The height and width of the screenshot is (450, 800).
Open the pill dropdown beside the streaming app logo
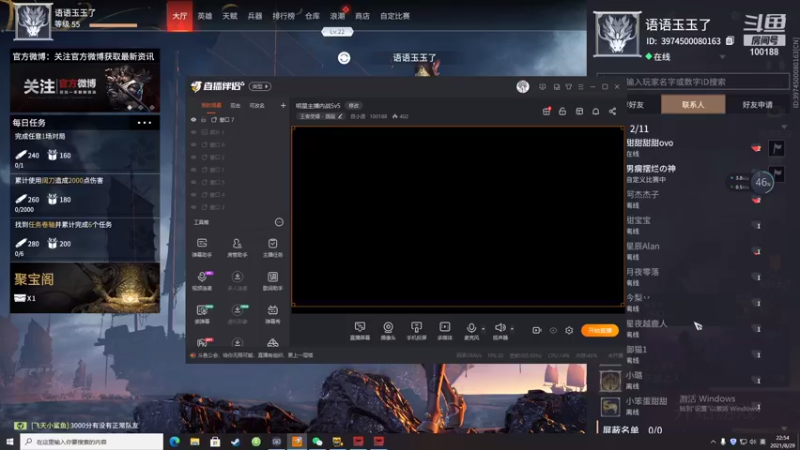pos(260,87)
